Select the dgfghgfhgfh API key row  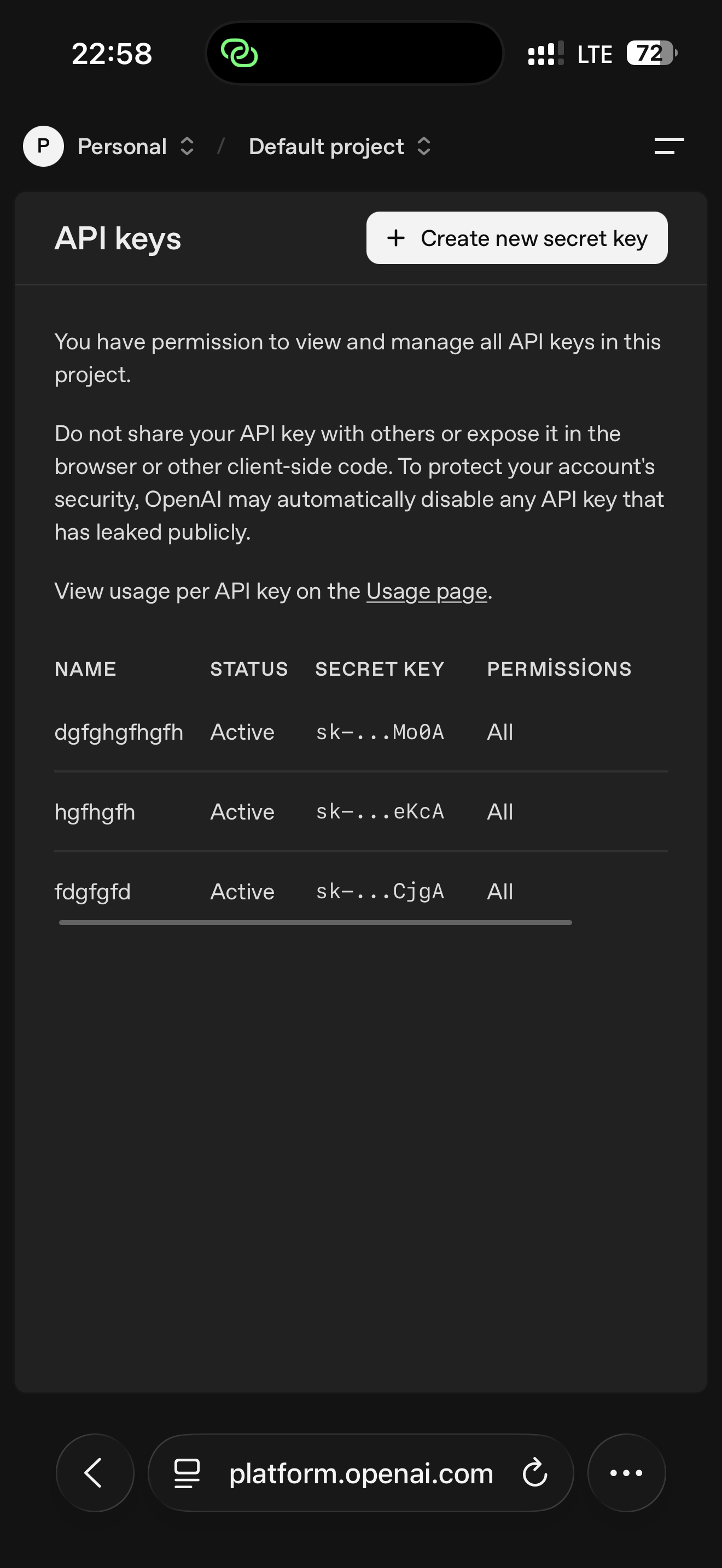pyautogui.click(x=360, y=732)
